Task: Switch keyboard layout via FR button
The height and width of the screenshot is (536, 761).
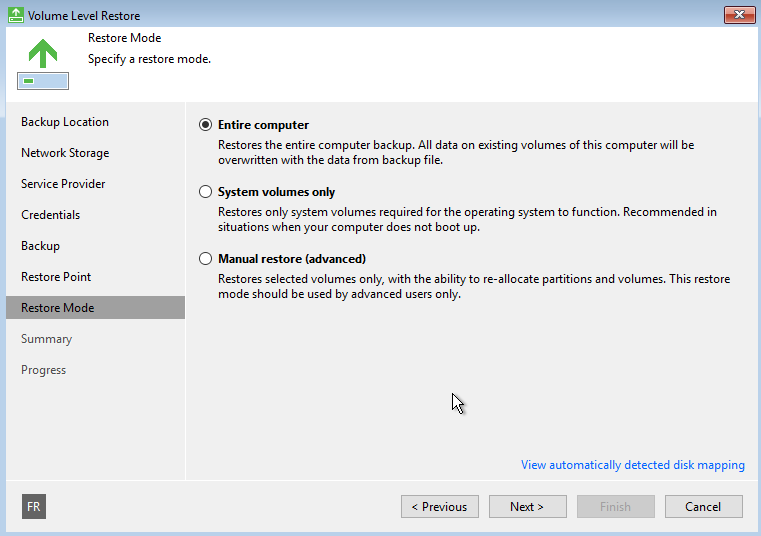Action: 34,506
